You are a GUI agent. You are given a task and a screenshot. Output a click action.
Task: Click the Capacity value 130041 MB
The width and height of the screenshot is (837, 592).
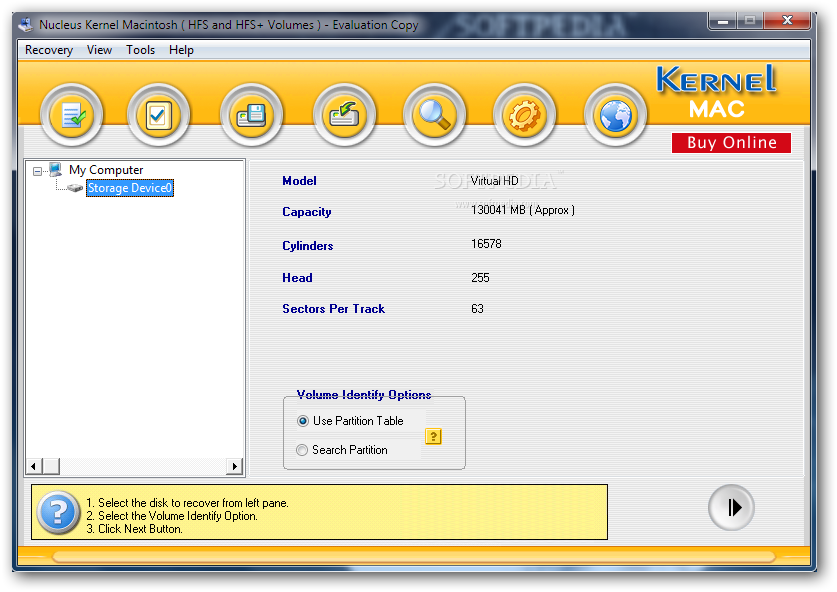tap(523, 210)
